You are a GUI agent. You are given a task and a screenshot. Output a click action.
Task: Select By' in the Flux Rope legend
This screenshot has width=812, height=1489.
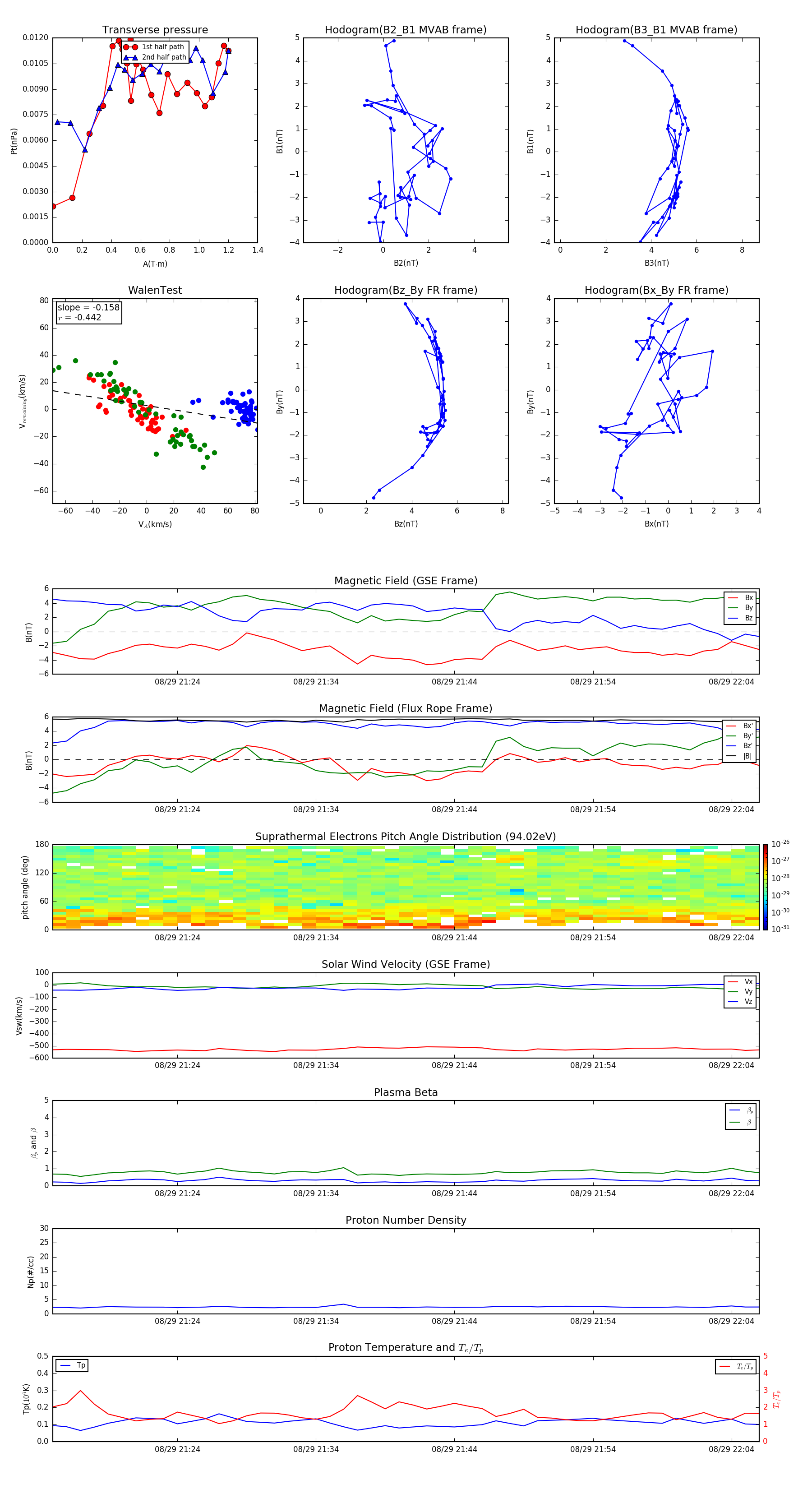click(x=739, y=736)
